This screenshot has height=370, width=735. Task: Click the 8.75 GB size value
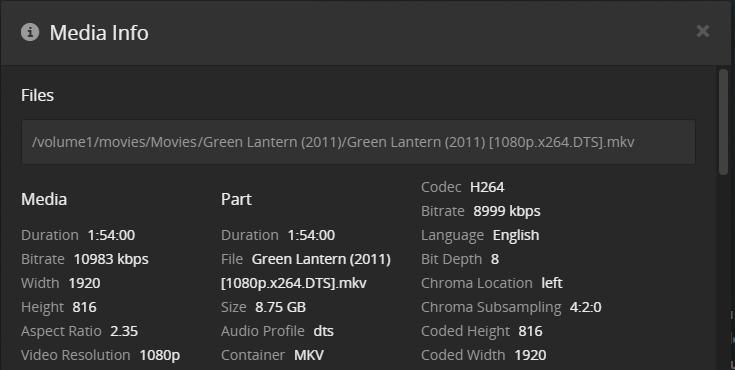click(x=280, y=307)
